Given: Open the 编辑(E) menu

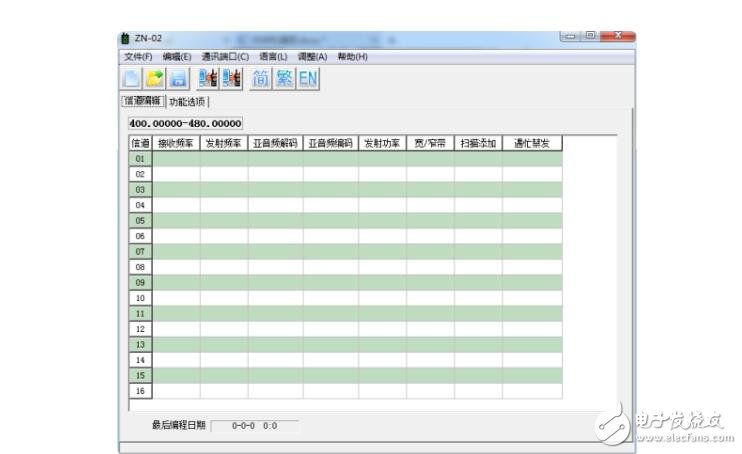Looking at the screenshot, I should pos(177,57).
